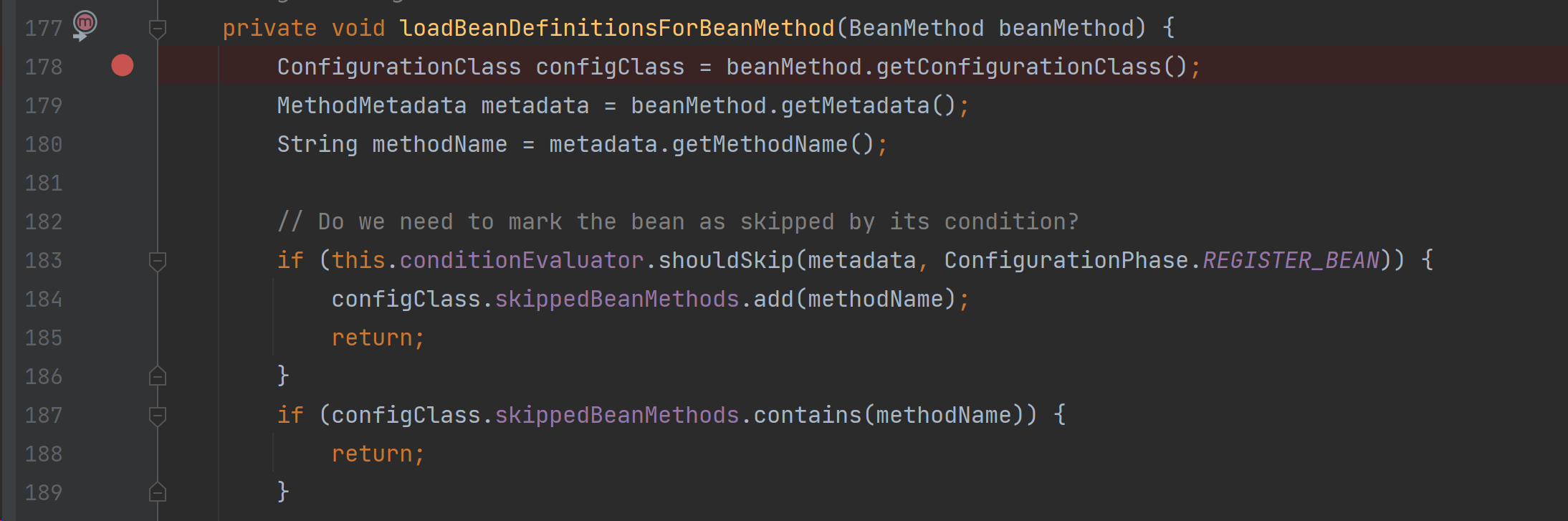
Task: Click the empty line 181 in the editor
Action: pyautogui.click(x=573, y=183)
